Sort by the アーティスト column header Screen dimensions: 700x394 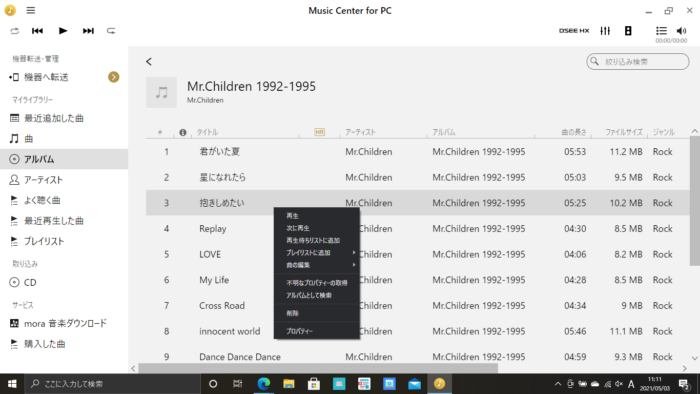pos(360,132)
